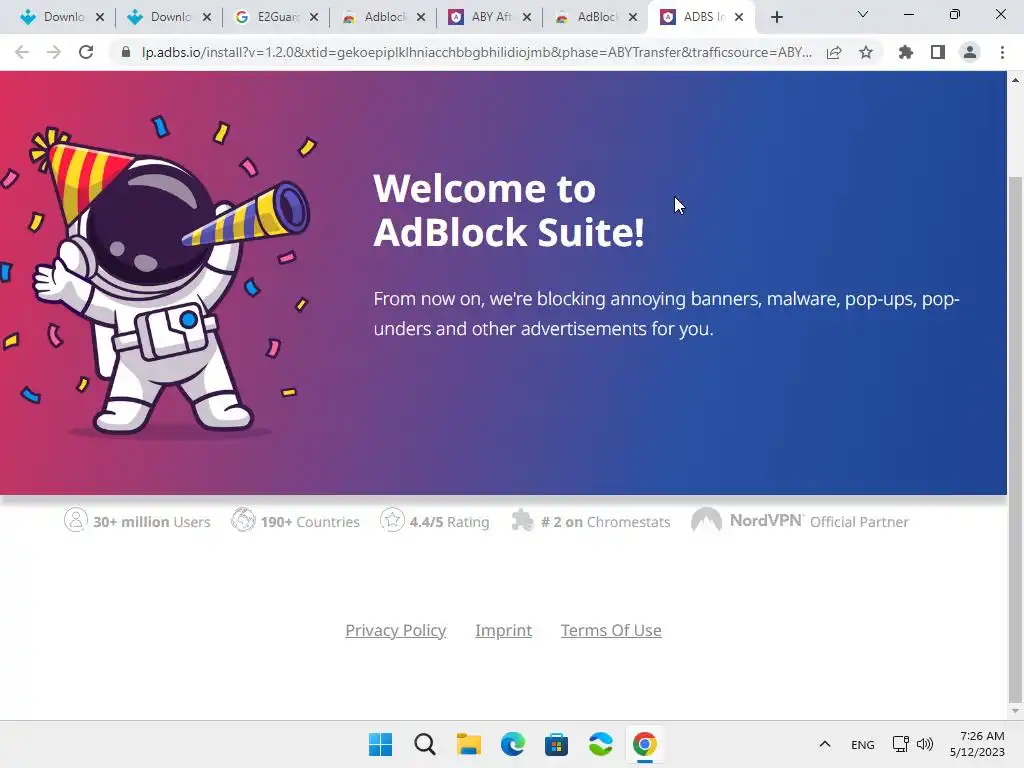Click the scrollbar down arrow
1024x768 pixels.
(1015, 711)
